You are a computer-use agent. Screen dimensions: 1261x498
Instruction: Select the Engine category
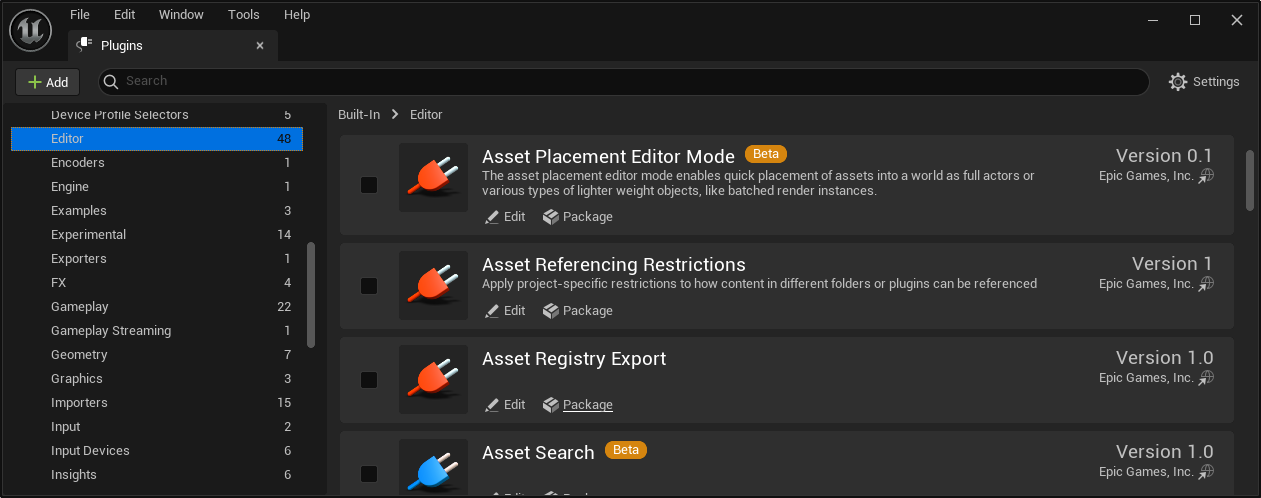tap(157, 187)
